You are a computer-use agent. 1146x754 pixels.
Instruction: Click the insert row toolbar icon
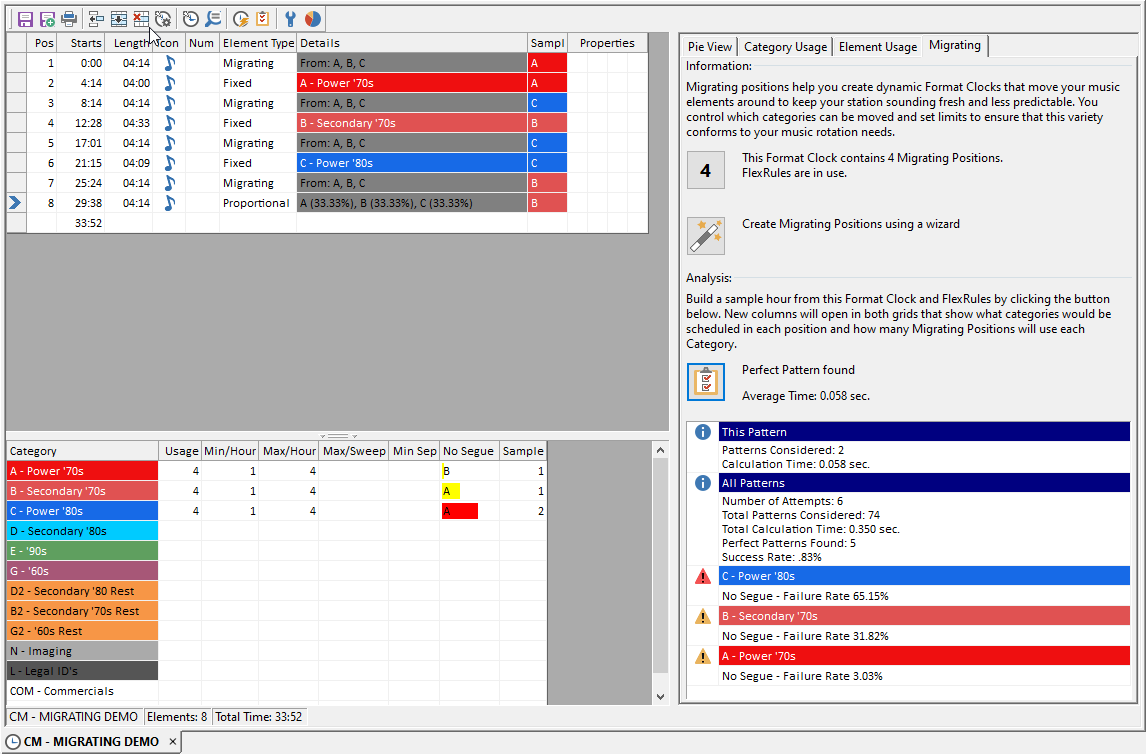click(x=119, y=19)
